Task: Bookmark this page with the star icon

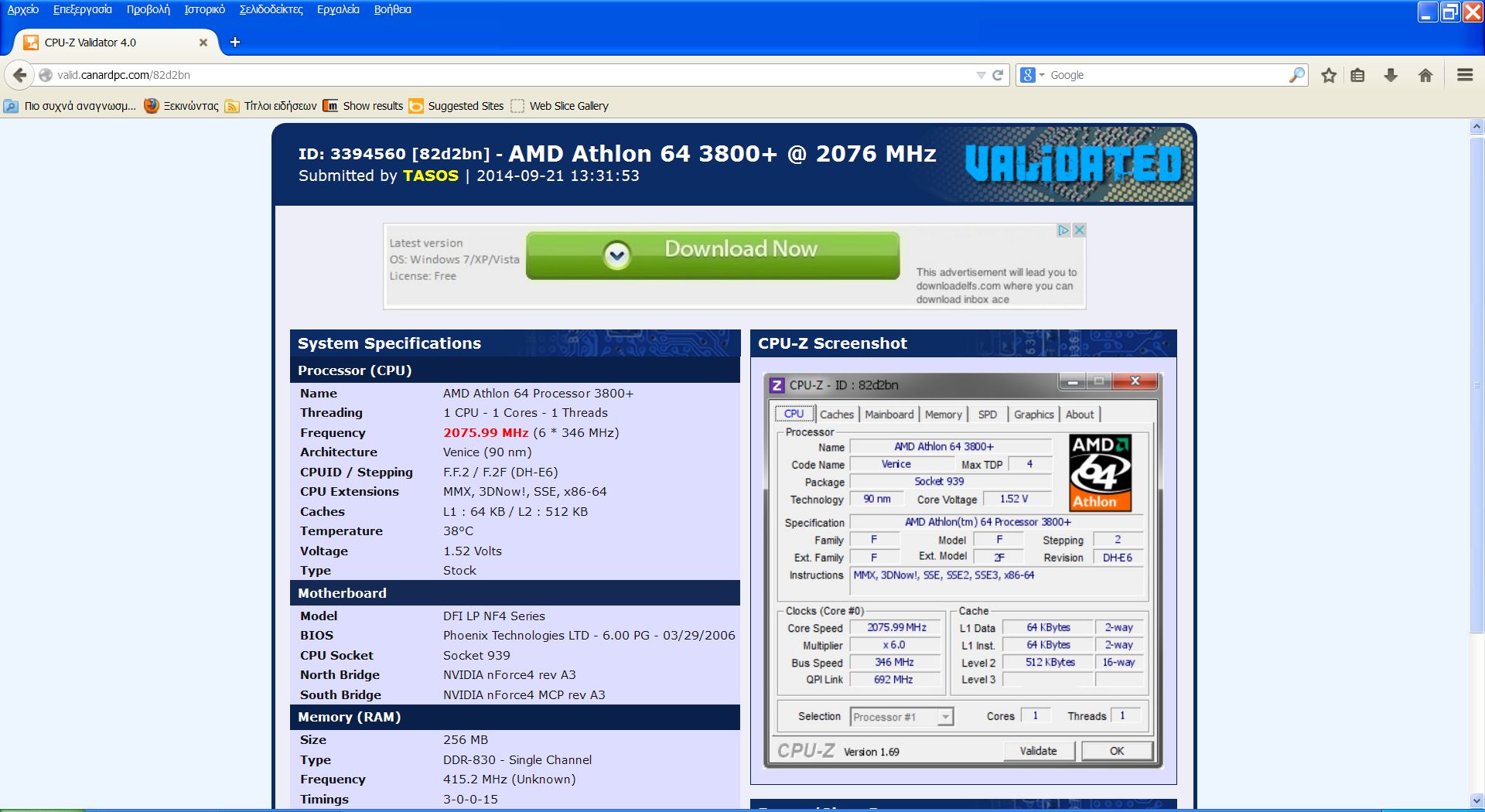Action: pos(1329,75)
